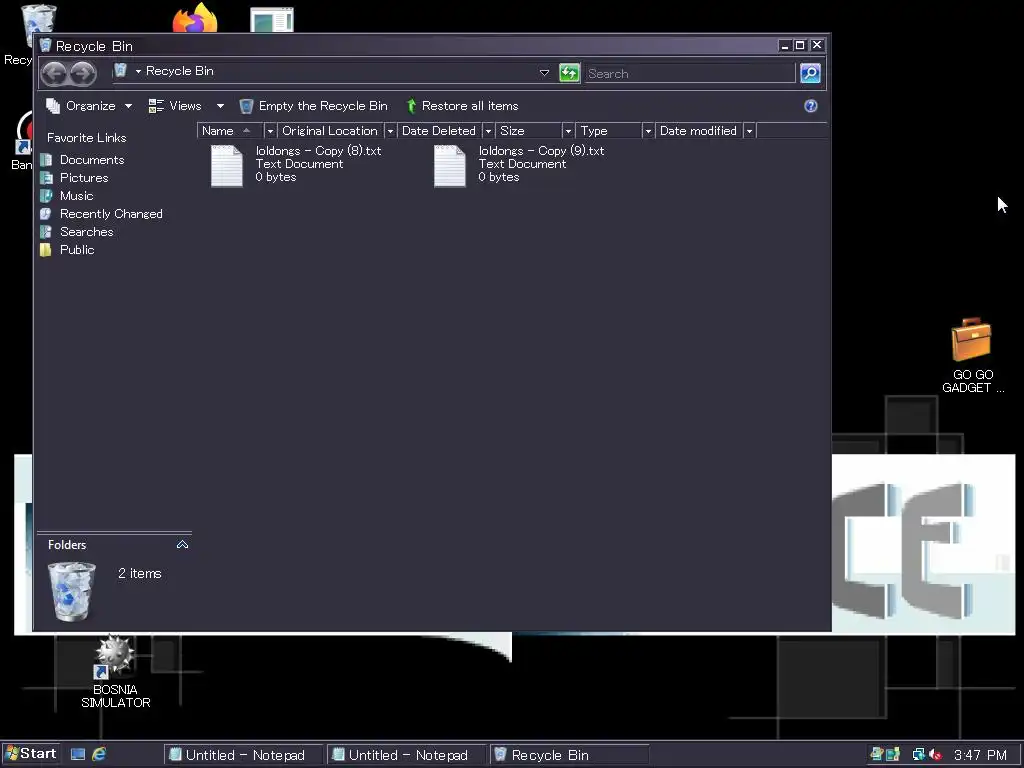Viewport: 1024px width, 768px height.
Task: Click the breadcrumb arrow before Recycle Bin
Action: (138, 71)
